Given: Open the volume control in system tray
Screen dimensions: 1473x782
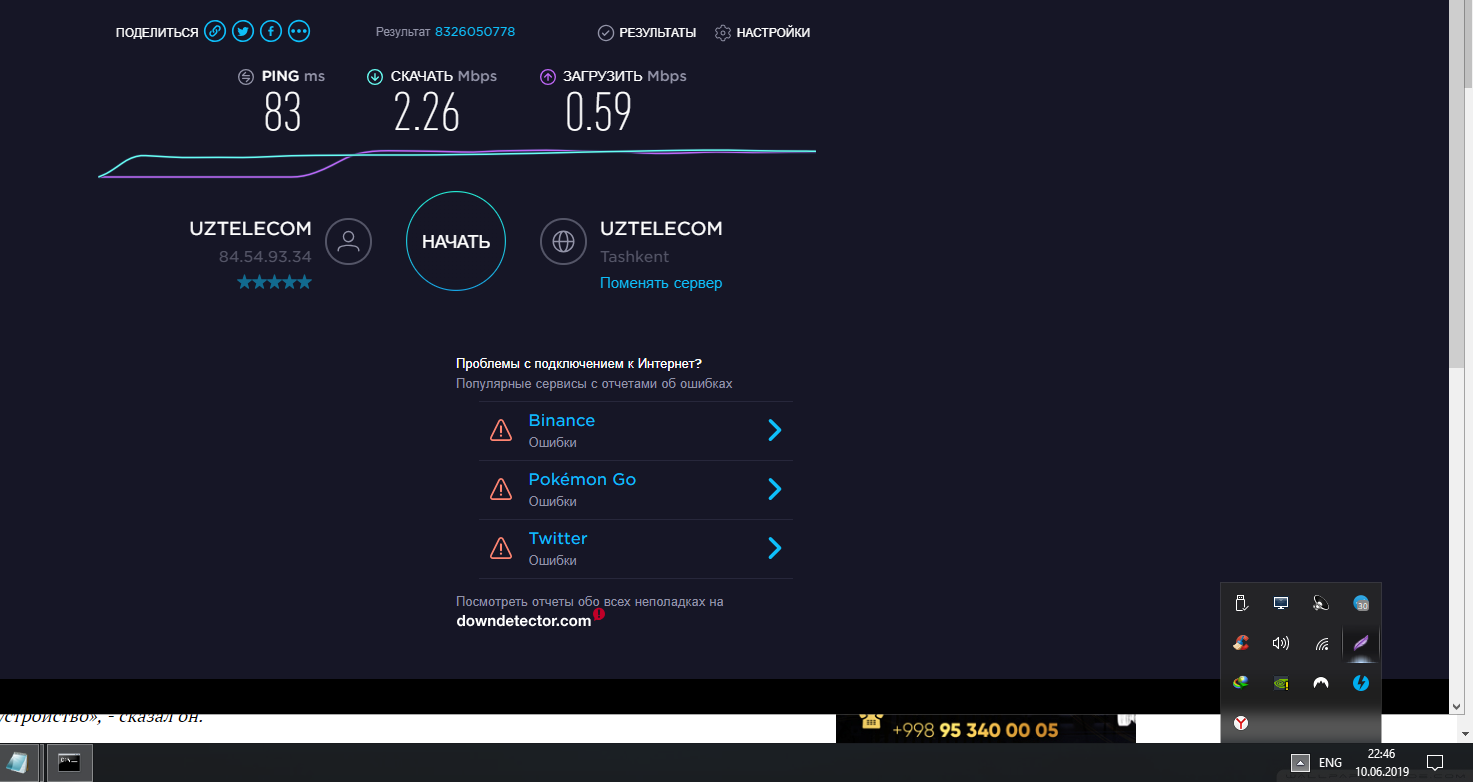Looking at the screenshot, I should 1281,643.
